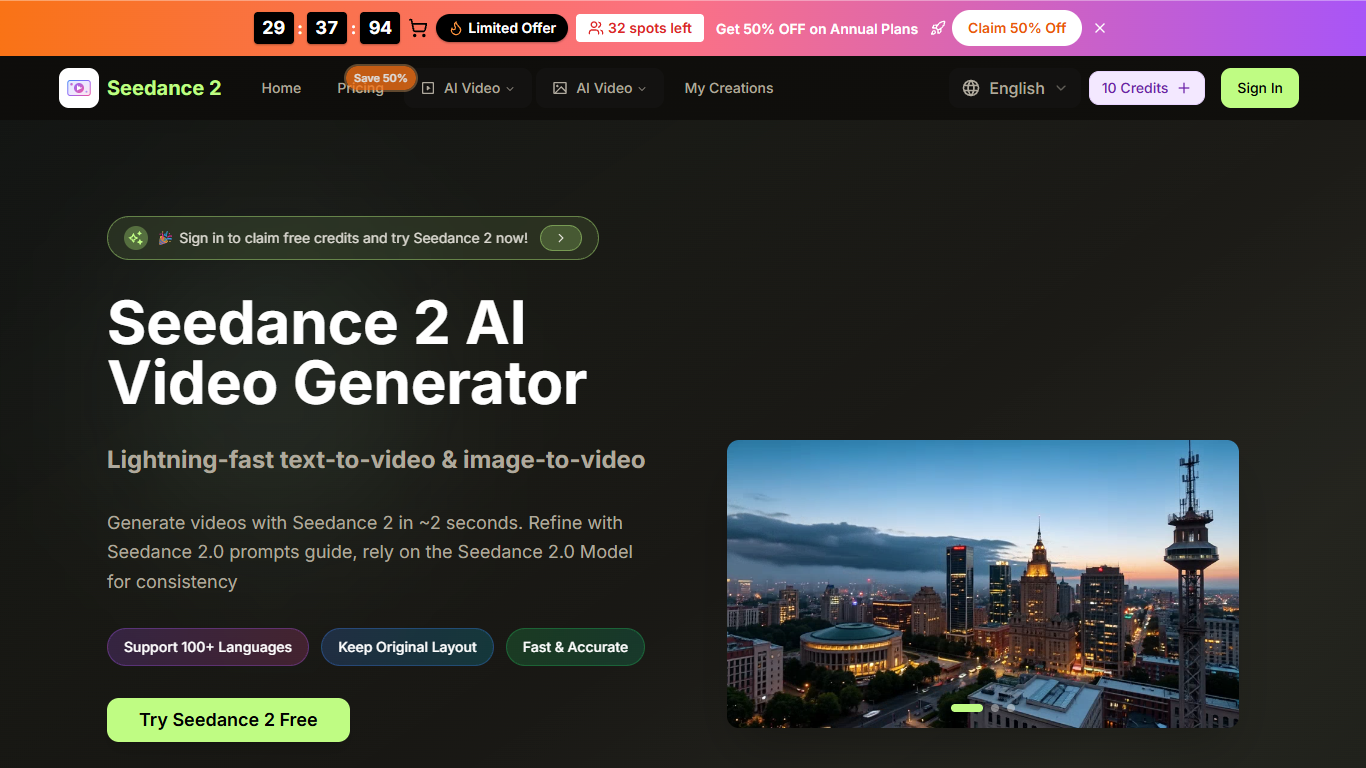The height and width of the screenshot is (768, 1366).
Task: Click the flame icon on Limited Offer
Action: pos(456,28)
